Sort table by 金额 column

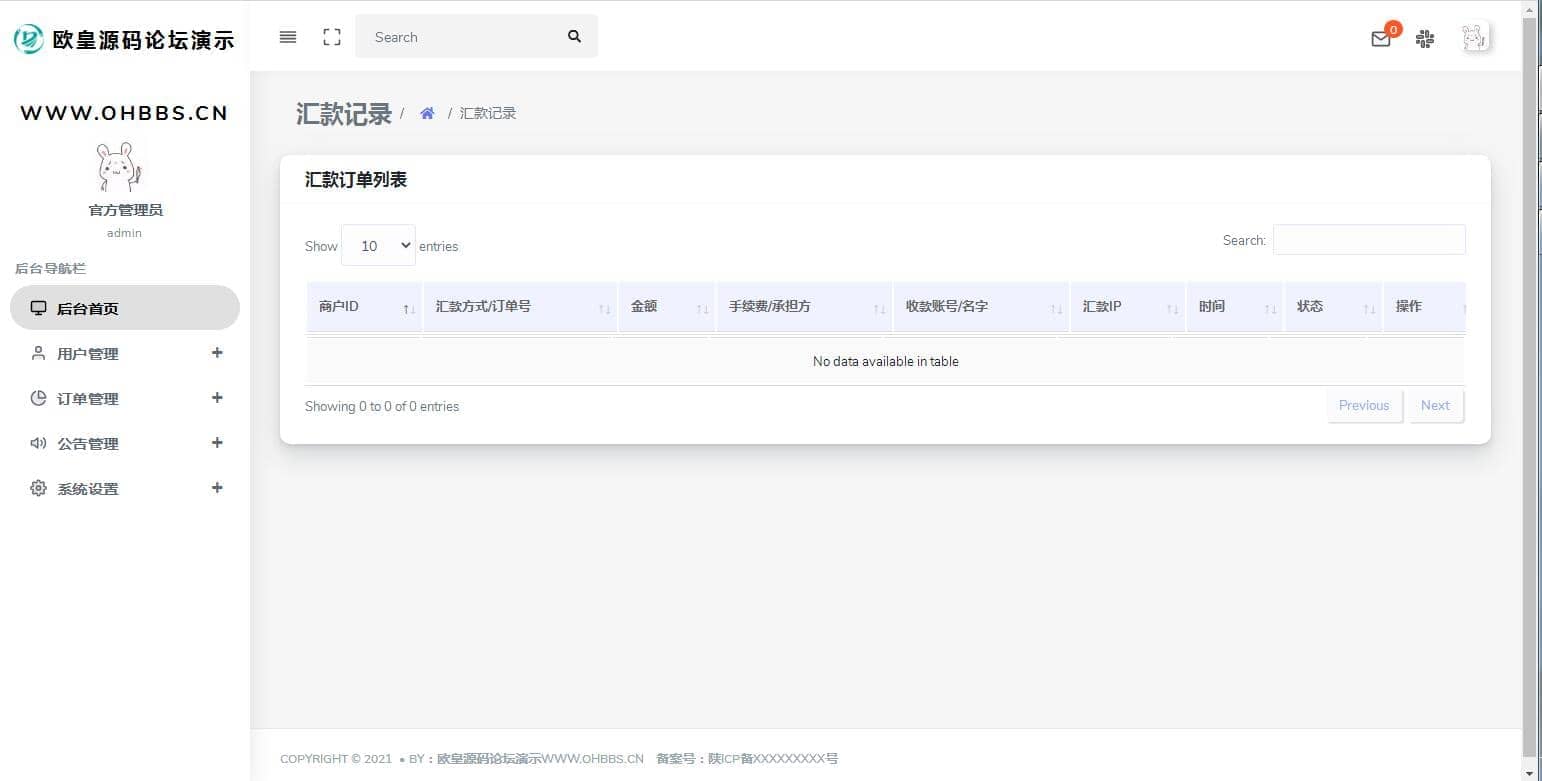662,307
